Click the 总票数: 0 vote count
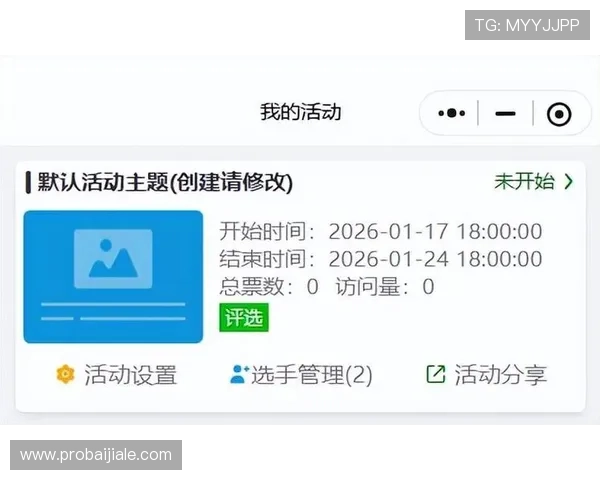600x480 pixels. pos(269,287)
